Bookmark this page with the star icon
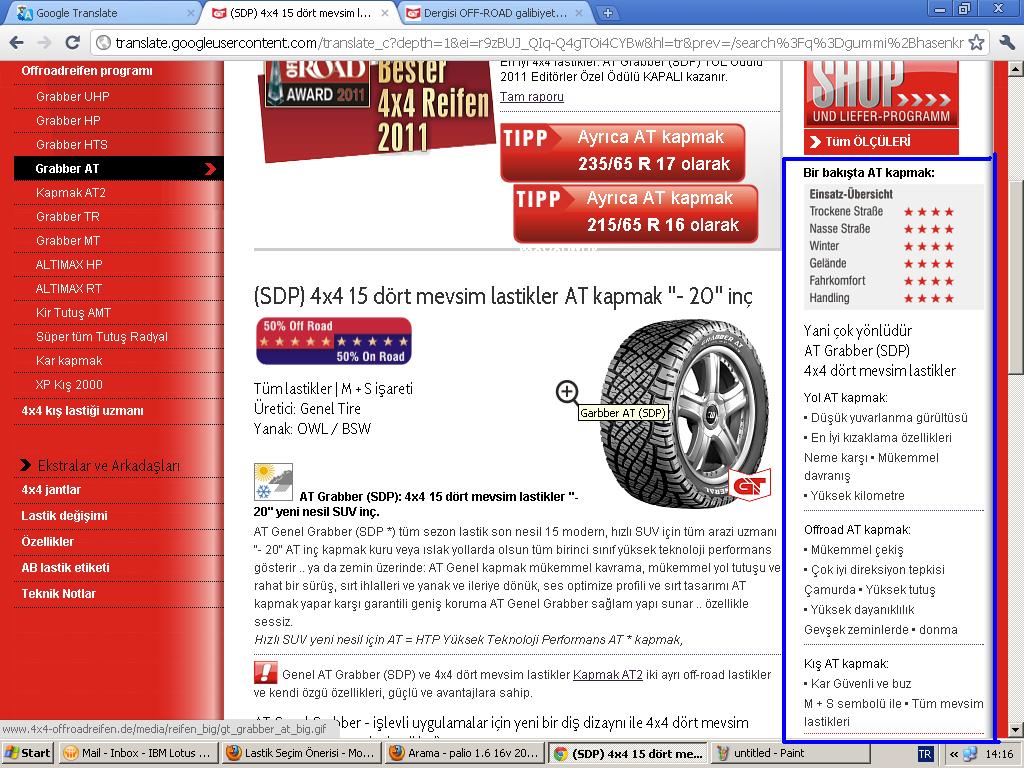Image resolution: width=1024 pixels, height=768 pixels. point(976,43)
